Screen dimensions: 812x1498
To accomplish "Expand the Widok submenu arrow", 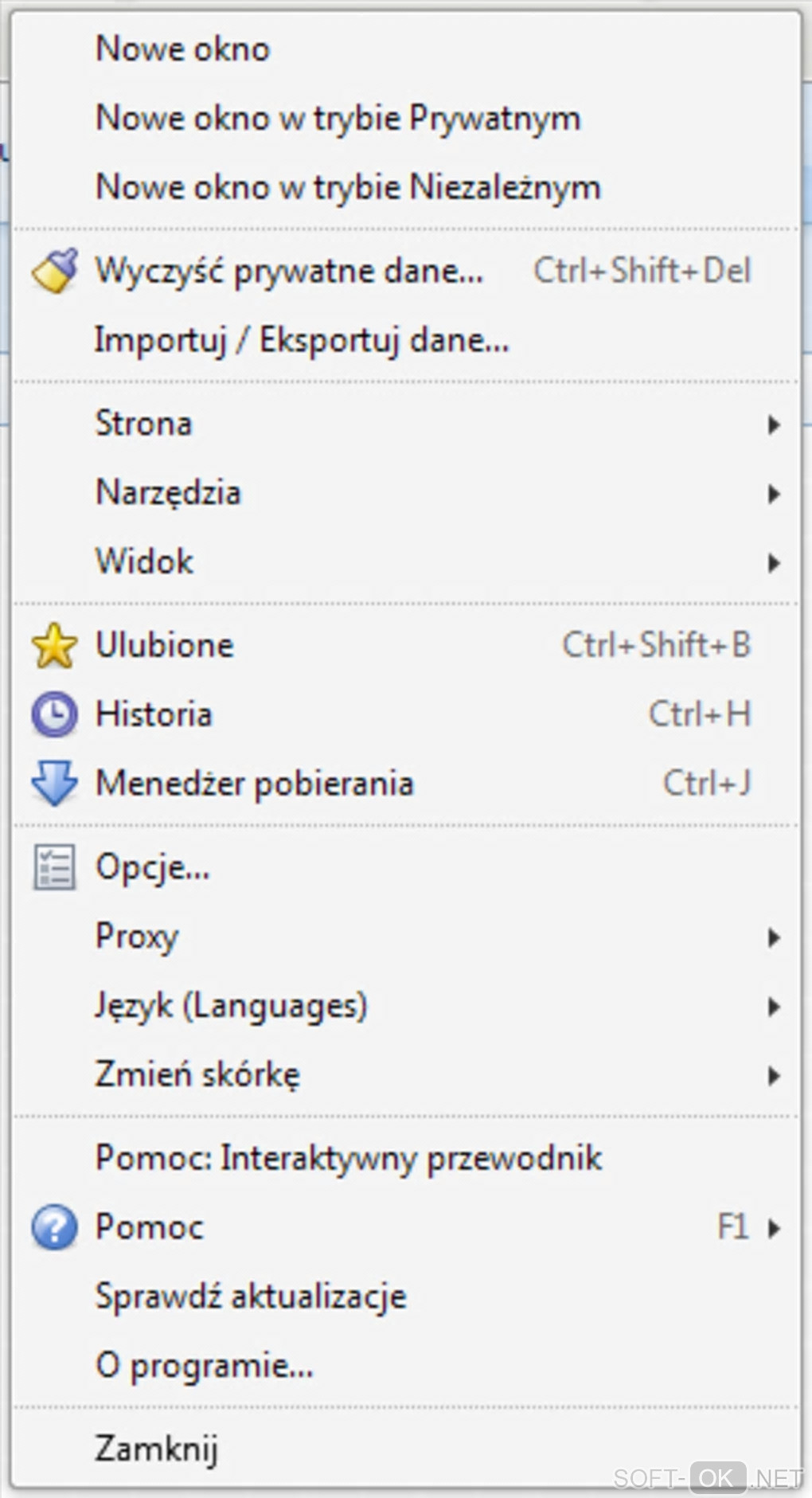I will click(x=773, y=563).
